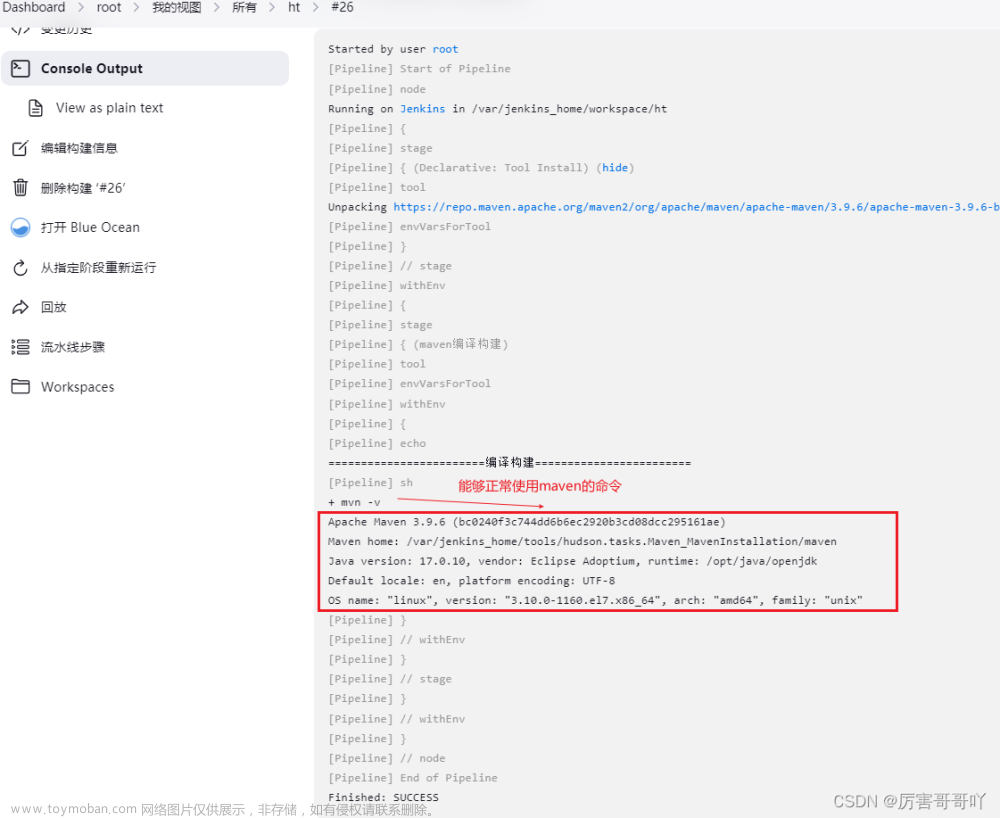The image size is (1000, 818).
Task: Click the root user link in console
Action: (x=445, y=49)
